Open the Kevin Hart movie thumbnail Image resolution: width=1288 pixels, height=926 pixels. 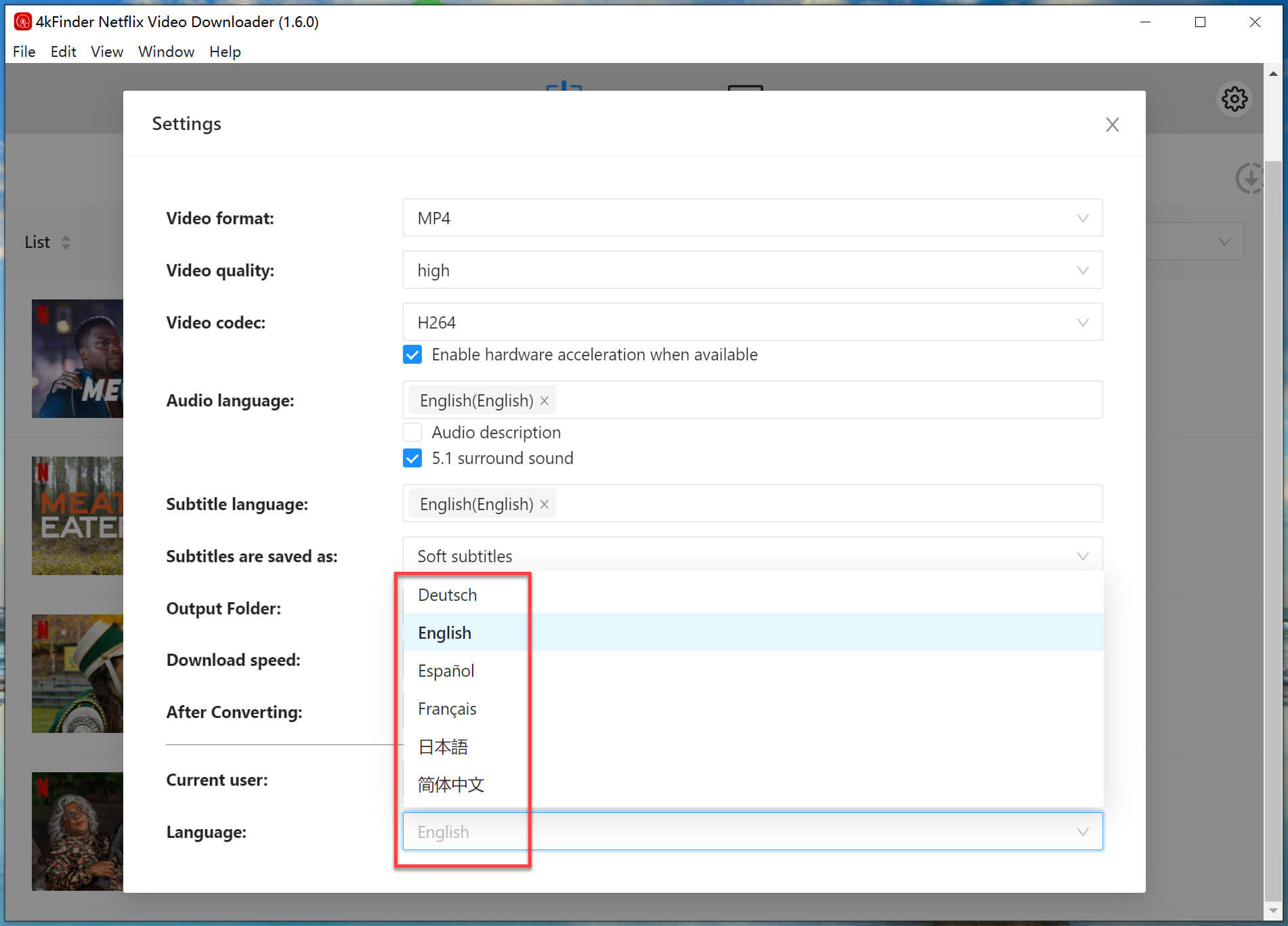77,358
